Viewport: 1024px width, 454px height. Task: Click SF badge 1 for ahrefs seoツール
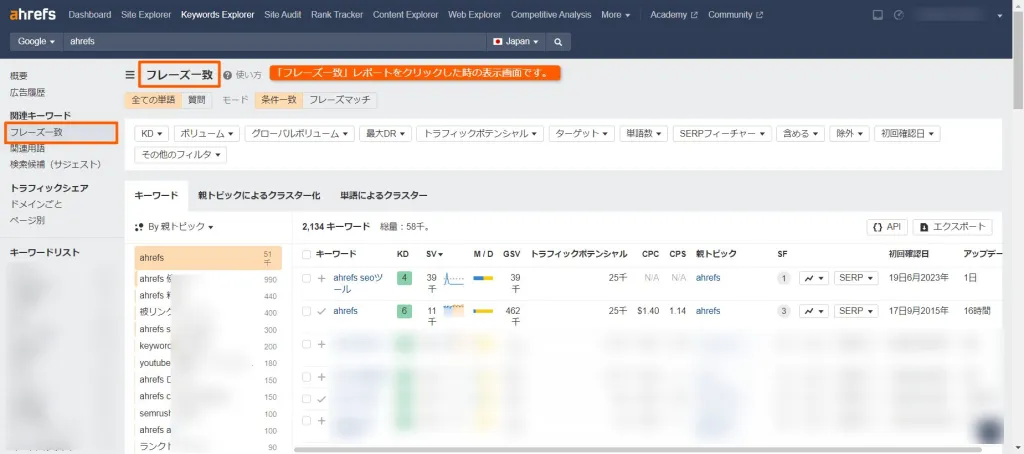click(783, 278)
